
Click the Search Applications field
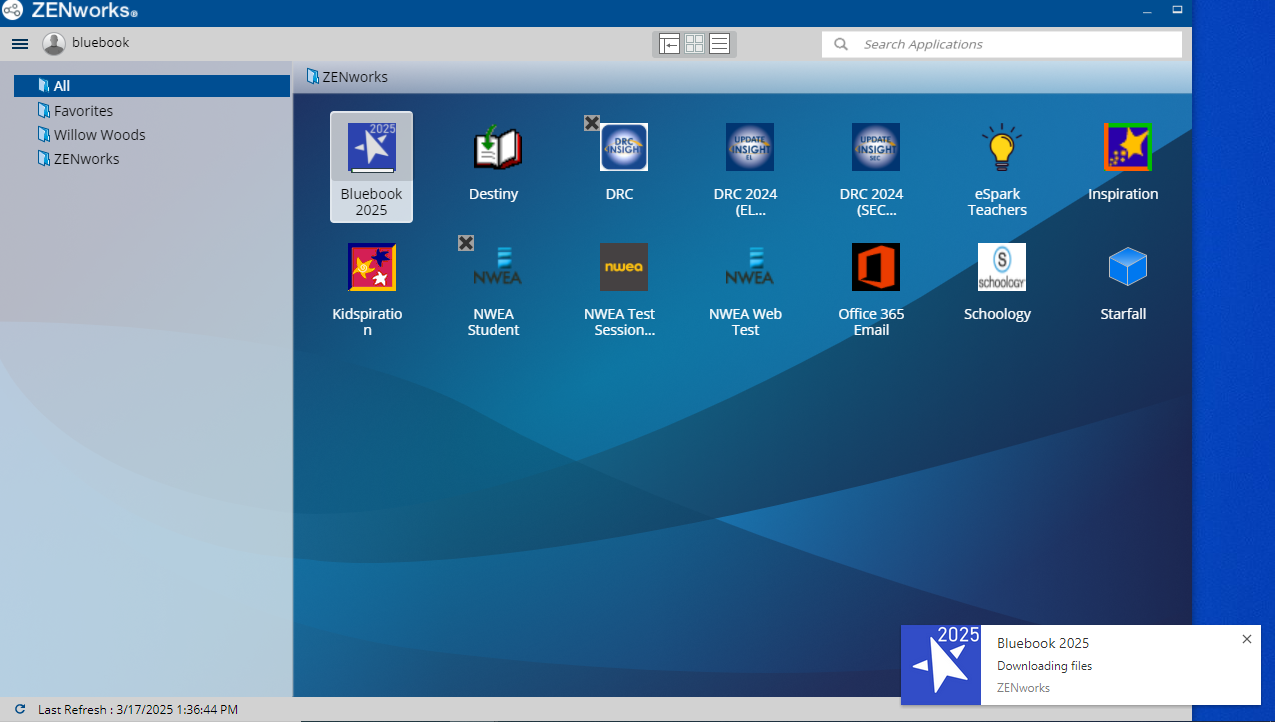tap(1010, 44)
